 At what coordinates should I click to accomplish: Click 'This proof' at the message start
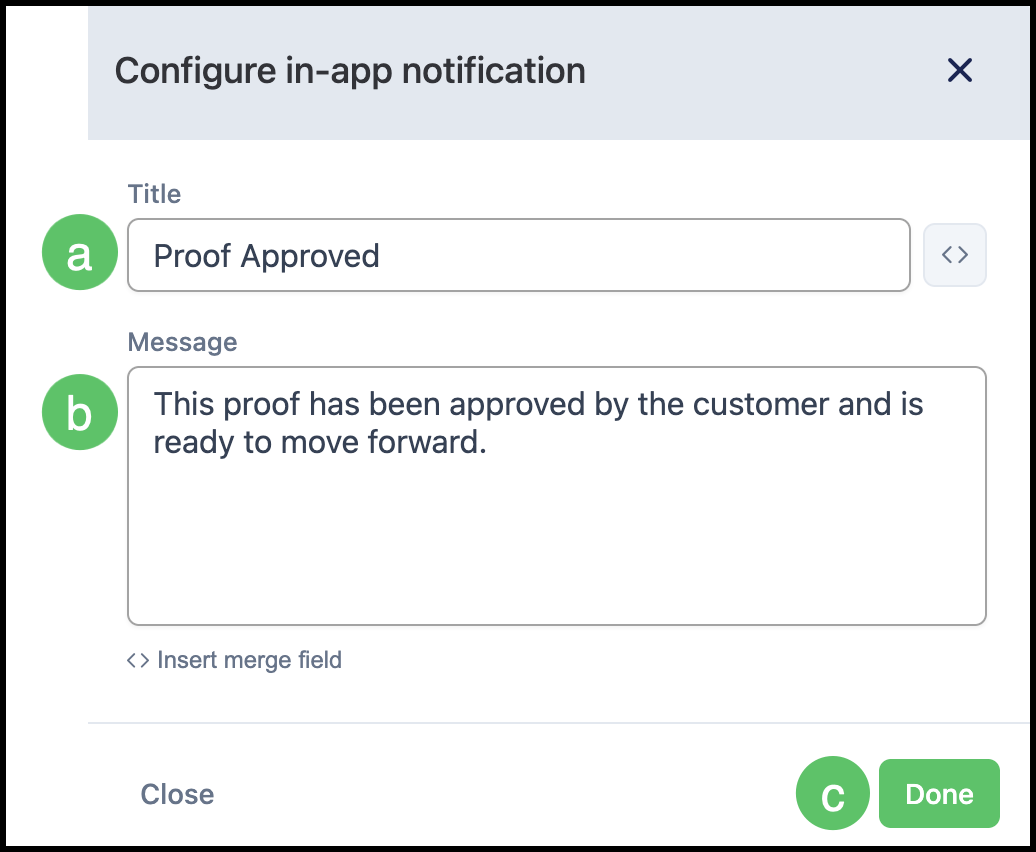coord(227,404)
